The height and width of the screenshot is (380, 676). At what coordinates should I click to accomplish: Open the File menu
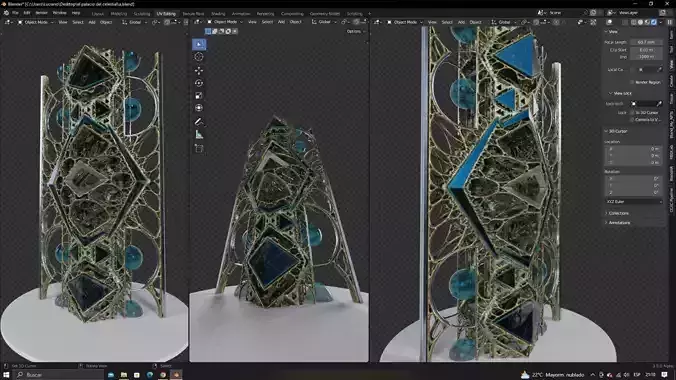15,13
